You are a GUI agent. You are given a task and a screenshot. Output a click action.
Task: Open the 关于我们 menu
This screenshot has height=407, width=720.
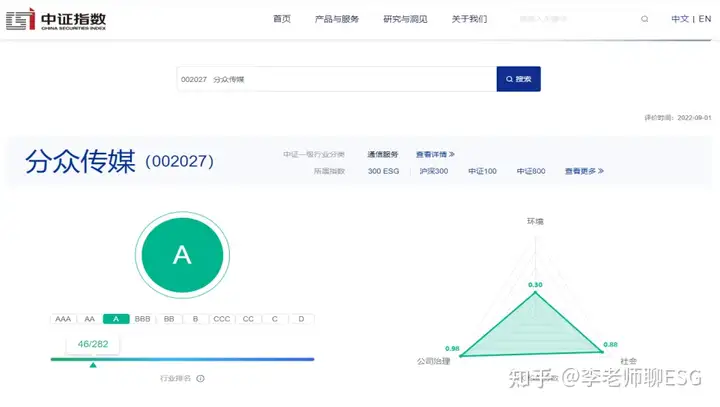click(x=469, y=19)
